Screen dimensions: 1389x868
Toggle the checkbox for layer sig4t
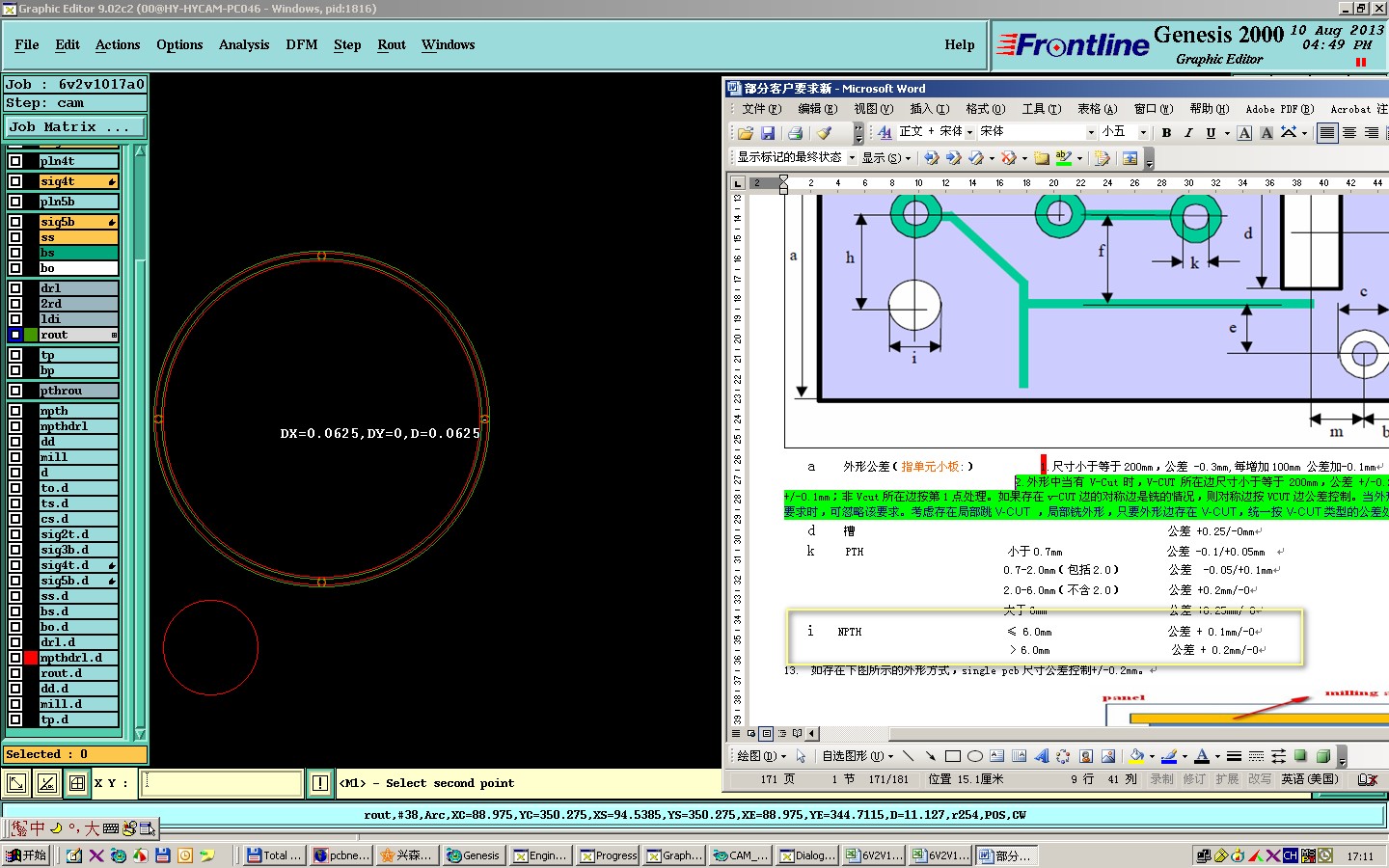tap(15, 181)
